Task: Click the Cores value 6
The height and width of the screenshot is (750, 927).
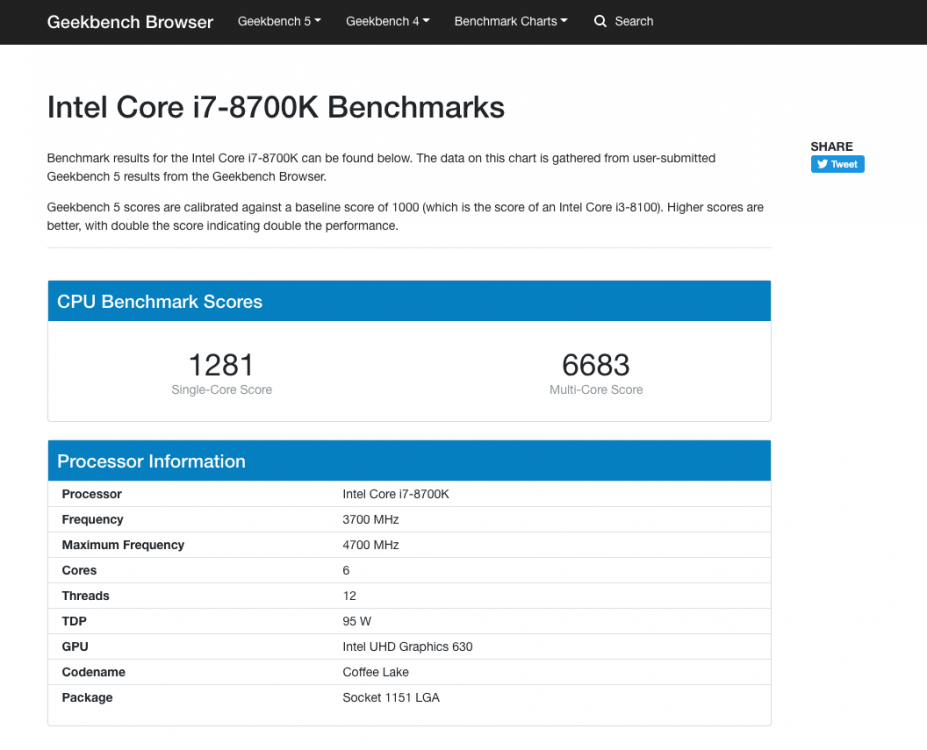Action: (346, 570)
